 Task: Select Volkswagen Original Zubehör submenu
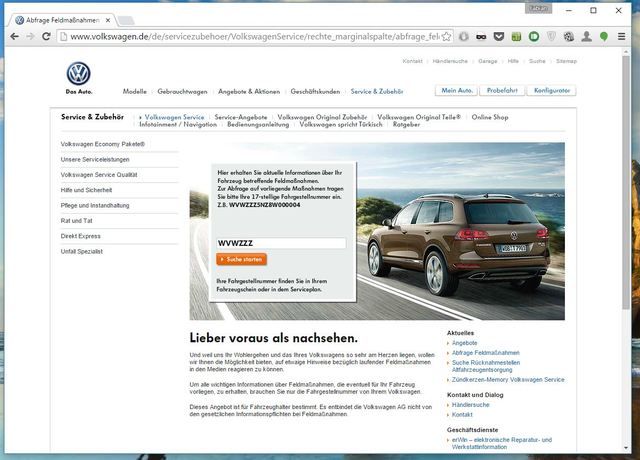pos(322,117)
